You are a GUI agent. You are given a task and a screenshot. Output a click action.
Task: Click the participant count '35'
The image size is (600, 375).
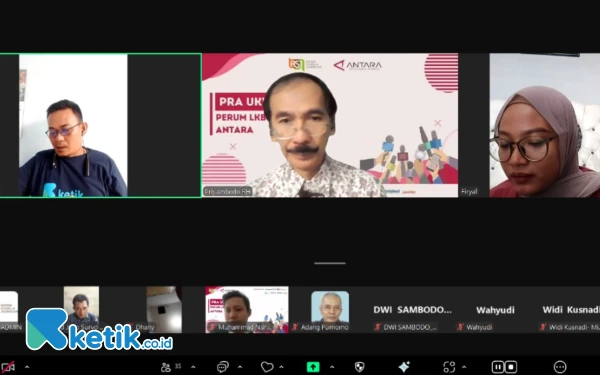[x=178, y=366]
